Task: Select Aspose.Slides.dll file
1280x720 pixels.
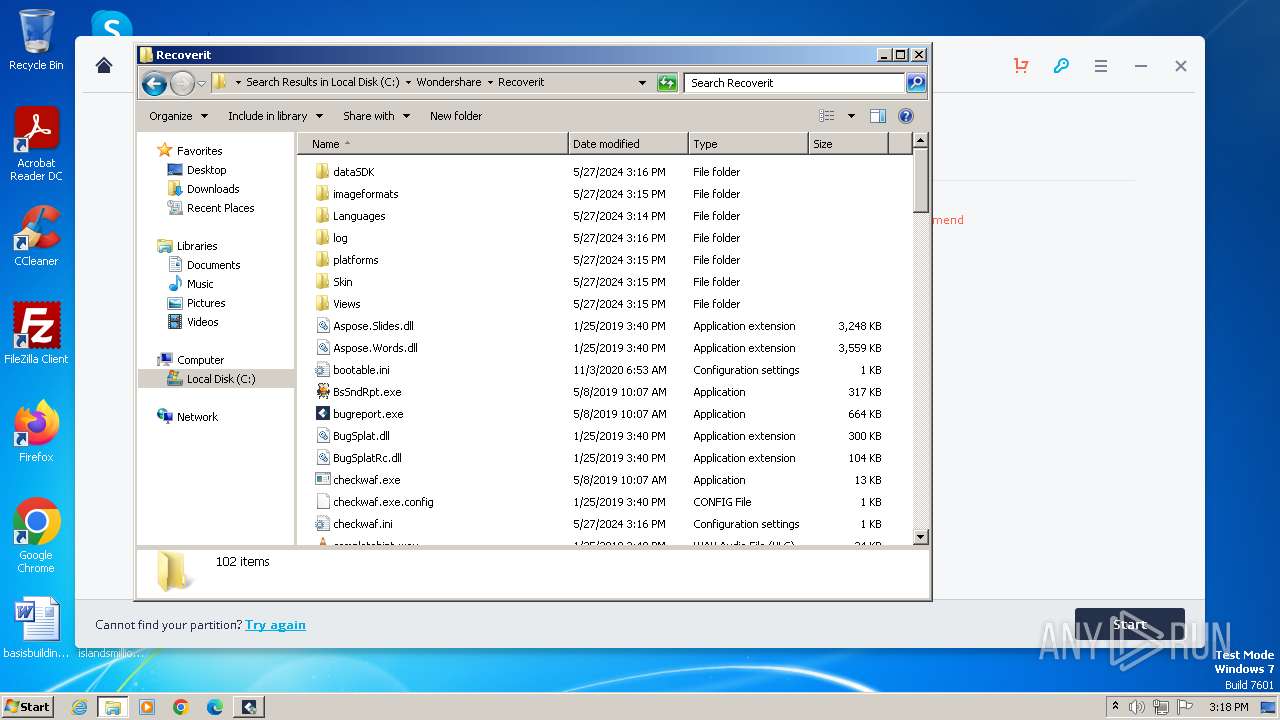Action: pos(373,326)
